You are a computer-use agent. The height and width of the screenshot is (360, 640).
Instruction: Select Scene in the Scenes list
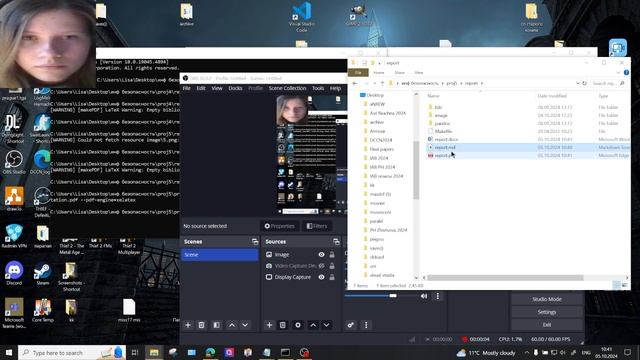coord(220,255)
